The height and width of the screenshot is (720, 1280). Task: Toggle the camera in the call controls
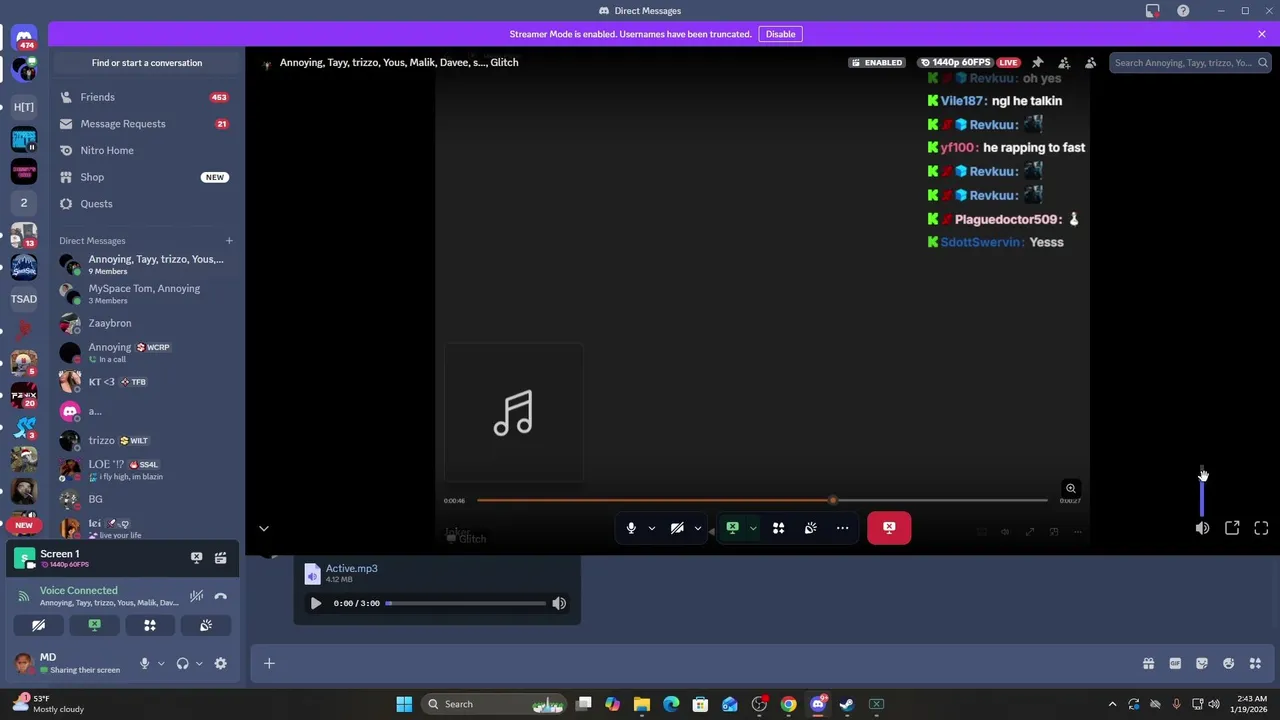(677, 528)
